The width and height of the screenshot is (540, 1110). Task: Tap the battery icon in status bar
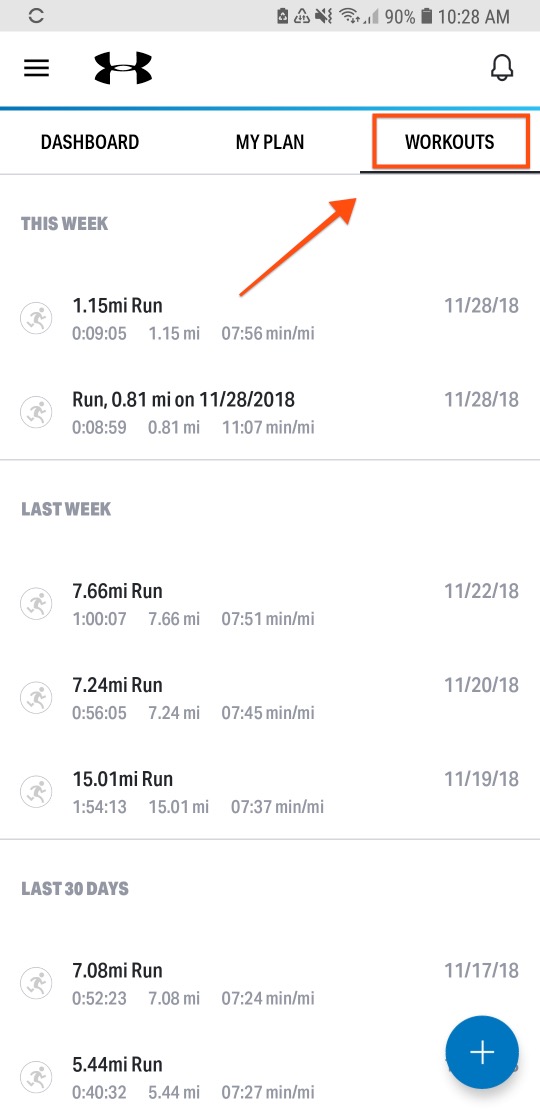(426, 16)
